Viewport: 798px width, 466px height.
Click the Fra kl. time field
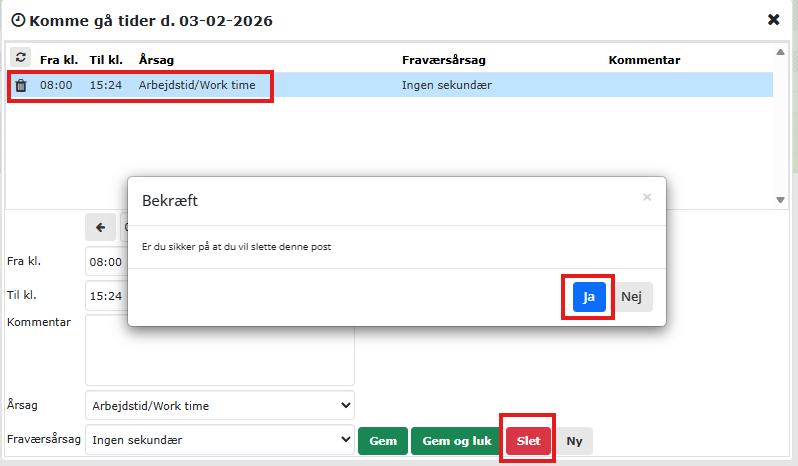coord(106,262)
